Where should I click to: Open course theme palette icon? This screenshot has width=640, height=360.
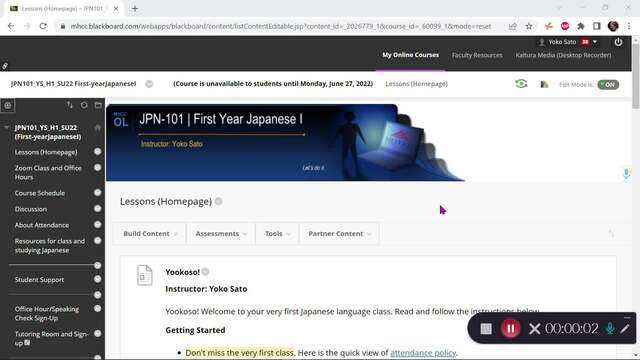pyautogui.click(x=544, y=84)
